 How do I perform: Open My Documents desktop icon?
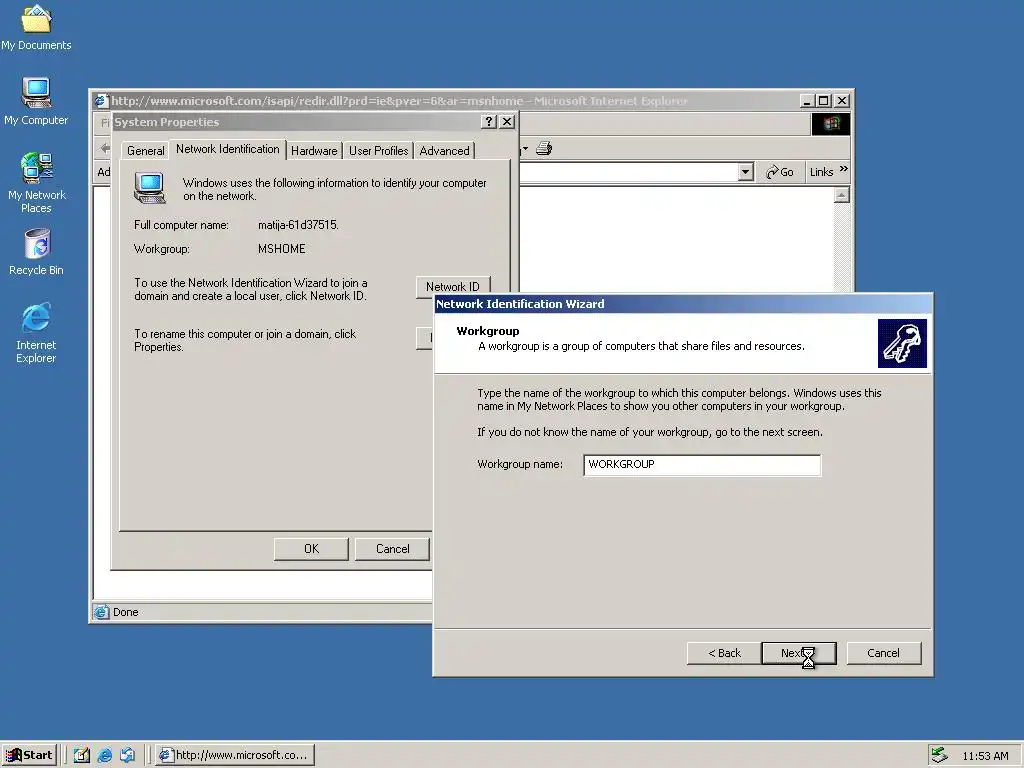(x=36, y=27)
